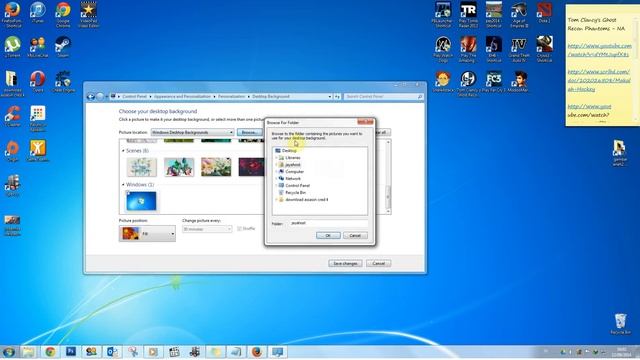Select Appearance and Personalization in breadcrumb

(x=182, y=97)
